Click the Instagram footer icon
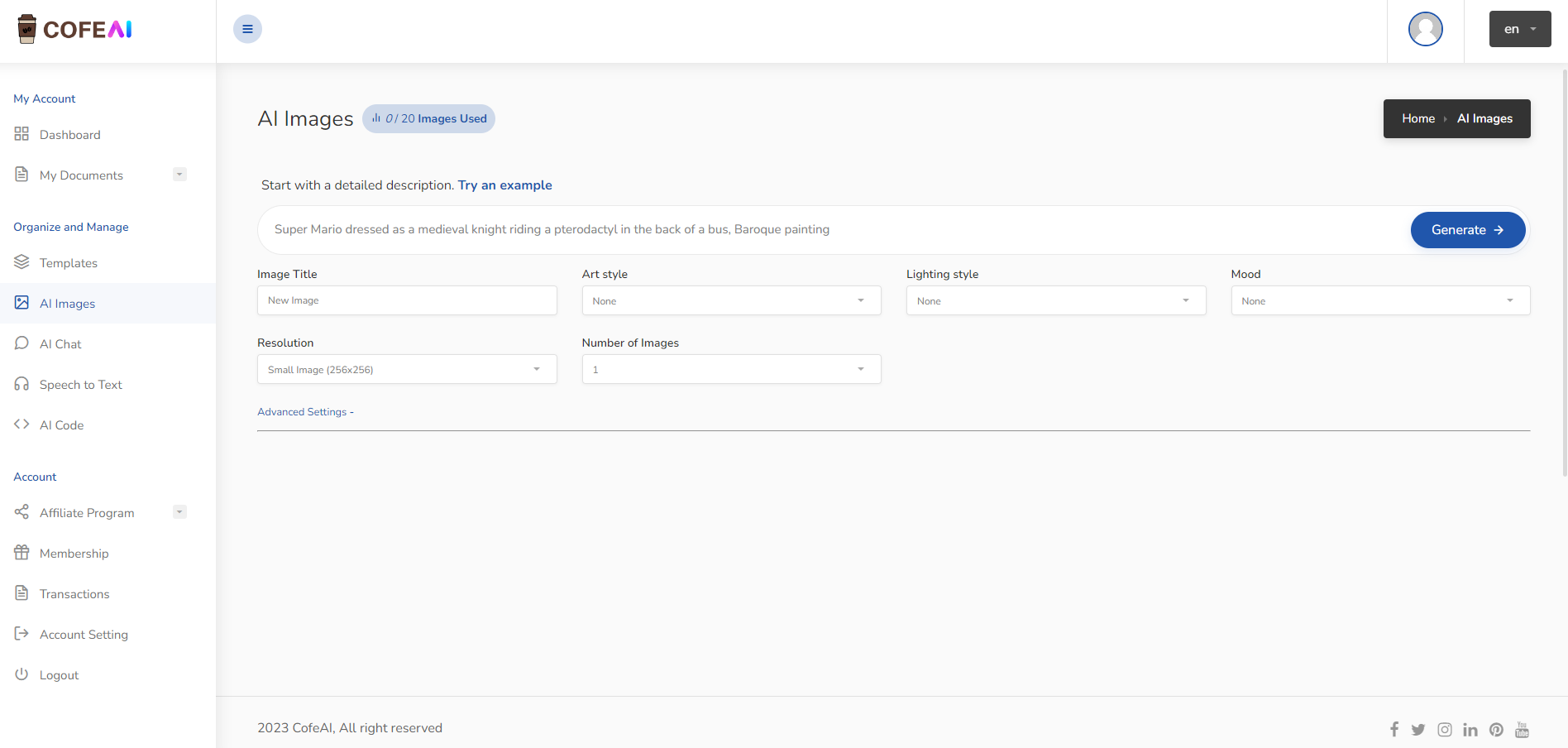This screenshot has width=1568, height=748. point(1445,729)
